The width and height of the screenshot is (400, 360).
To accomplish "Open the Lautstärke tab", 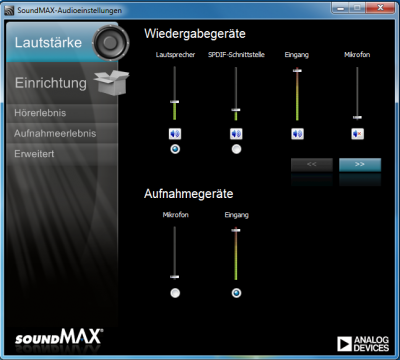I will (62, 42).
